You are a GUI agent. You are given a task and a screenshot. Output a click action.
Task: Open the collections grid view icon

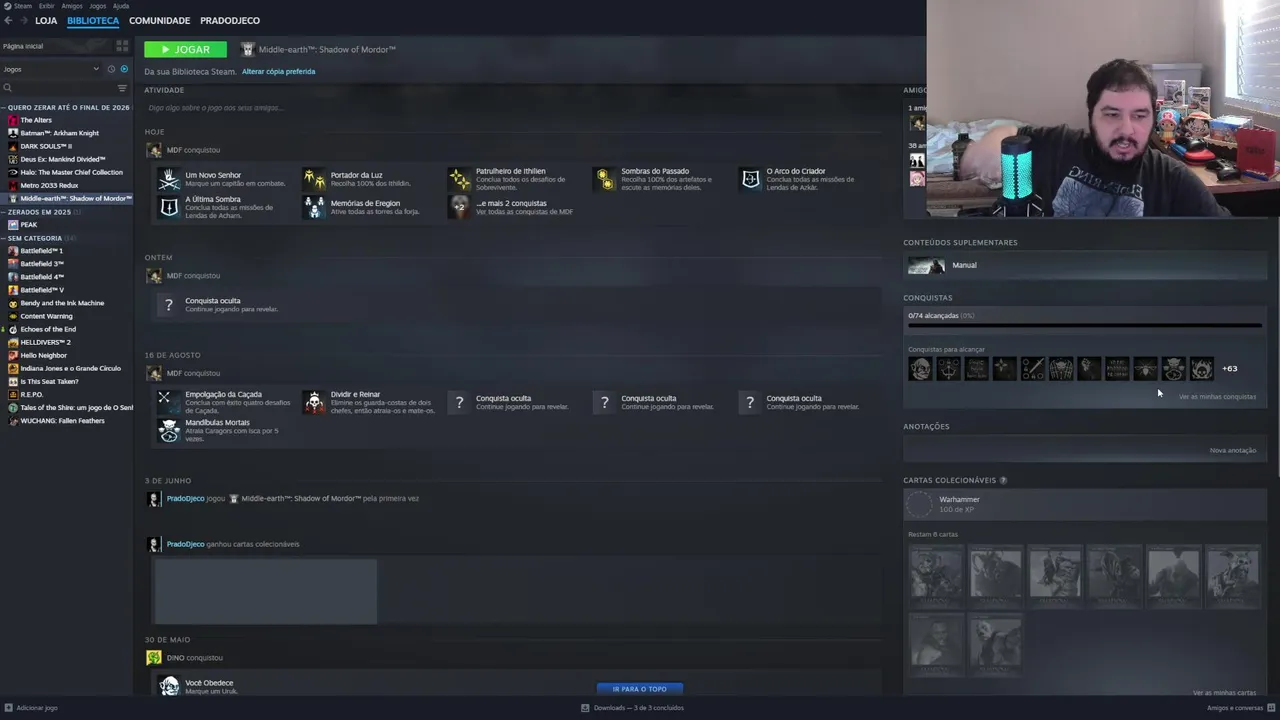click(122, 45)
